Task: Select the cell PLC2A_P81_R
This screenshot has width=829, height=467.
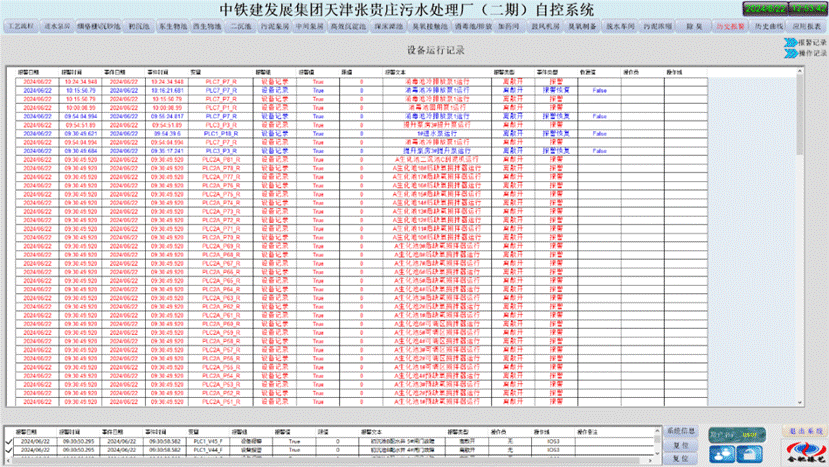Action: point(221,160)
